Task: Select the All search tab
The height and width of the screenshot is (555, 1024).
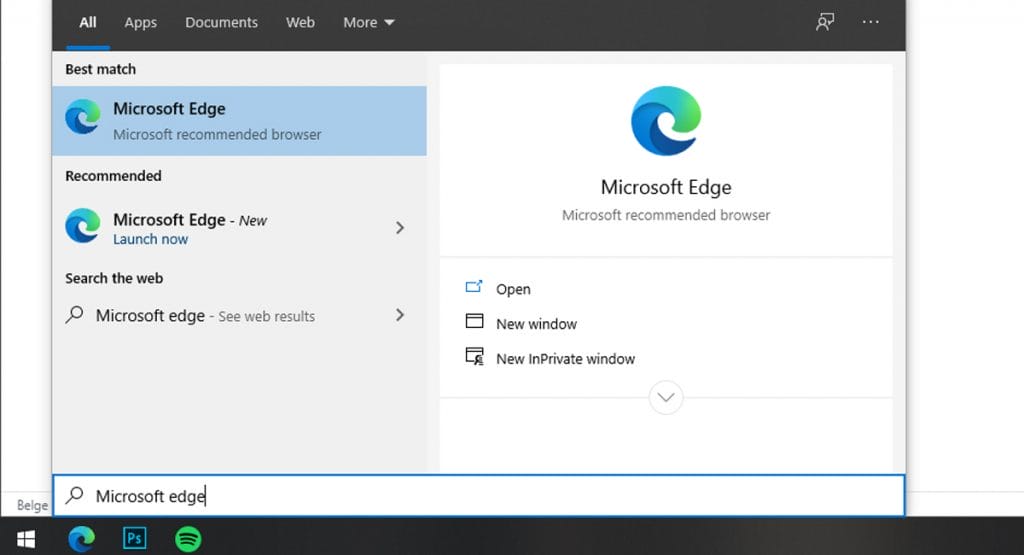Action: coord(88,23)
